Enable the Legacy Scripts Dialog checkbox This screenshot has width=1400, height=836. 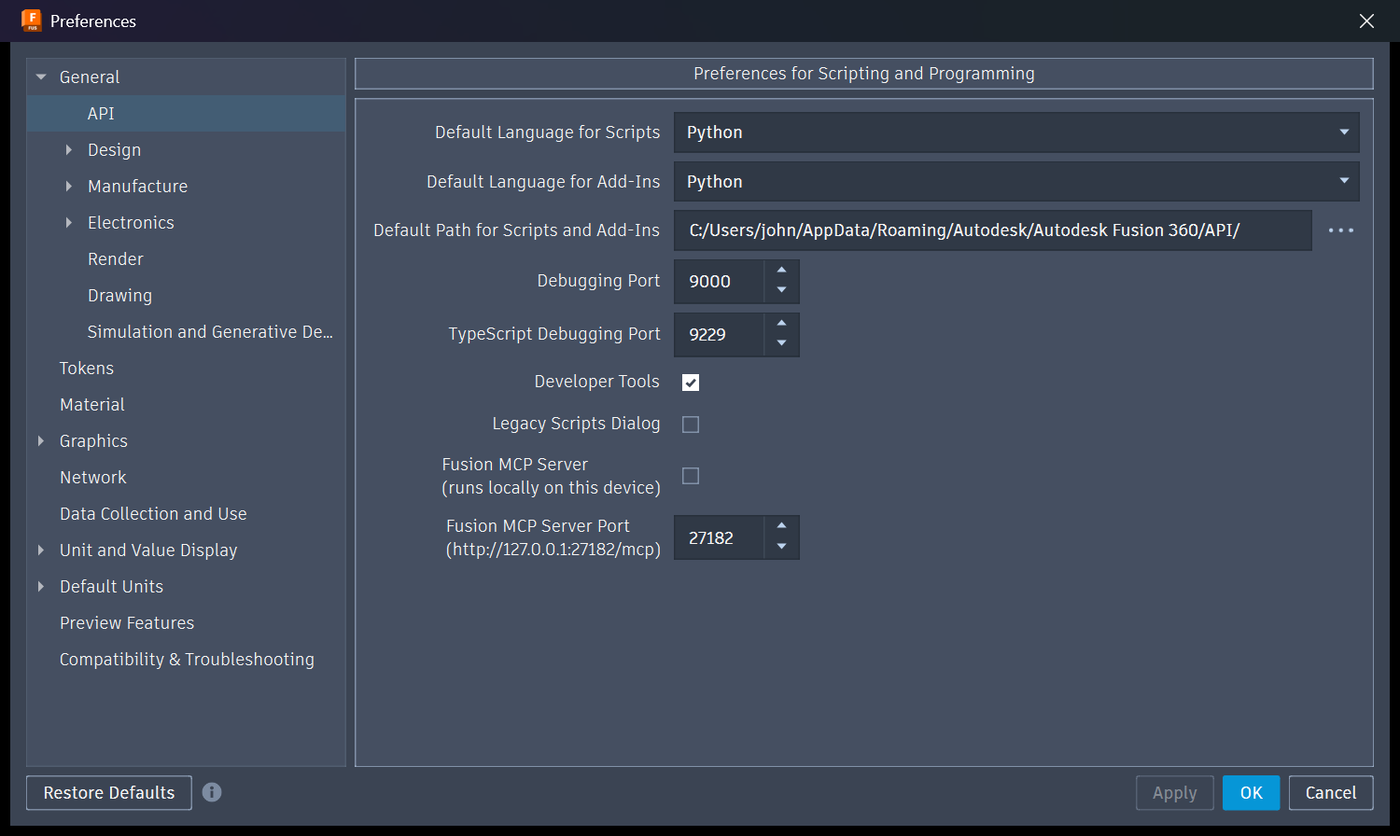click(690, 424)
